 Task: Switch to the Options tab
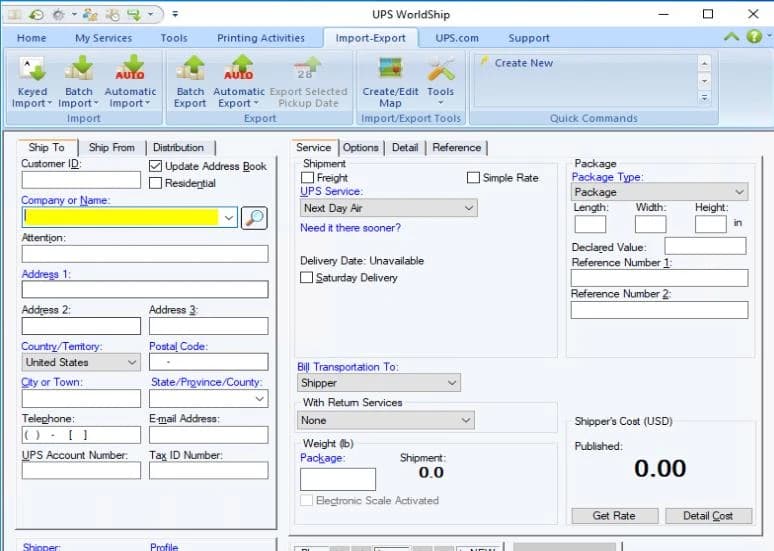[x=361, y=147]
